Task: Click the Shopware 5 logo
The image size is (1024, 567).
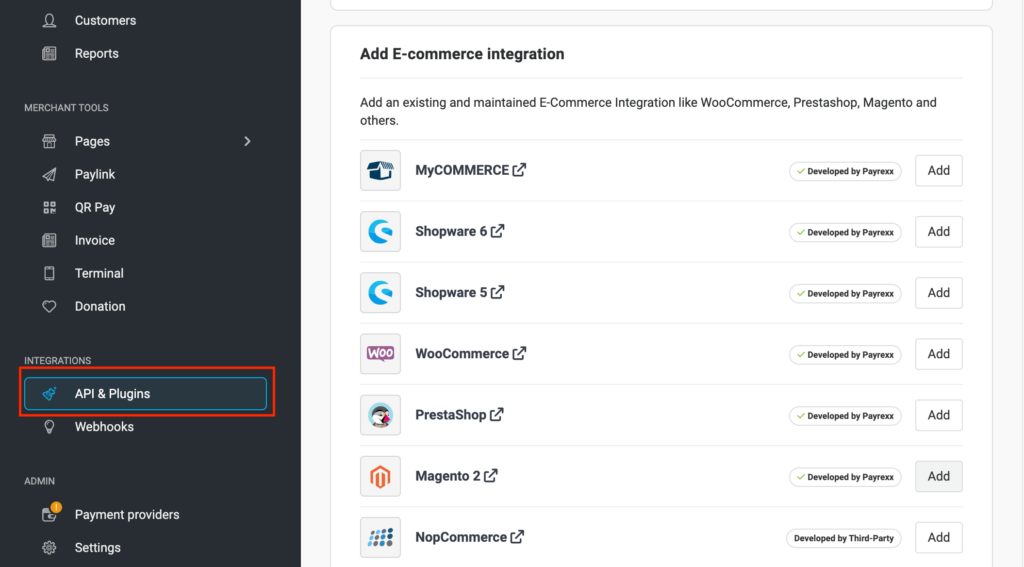Action: 380,293
